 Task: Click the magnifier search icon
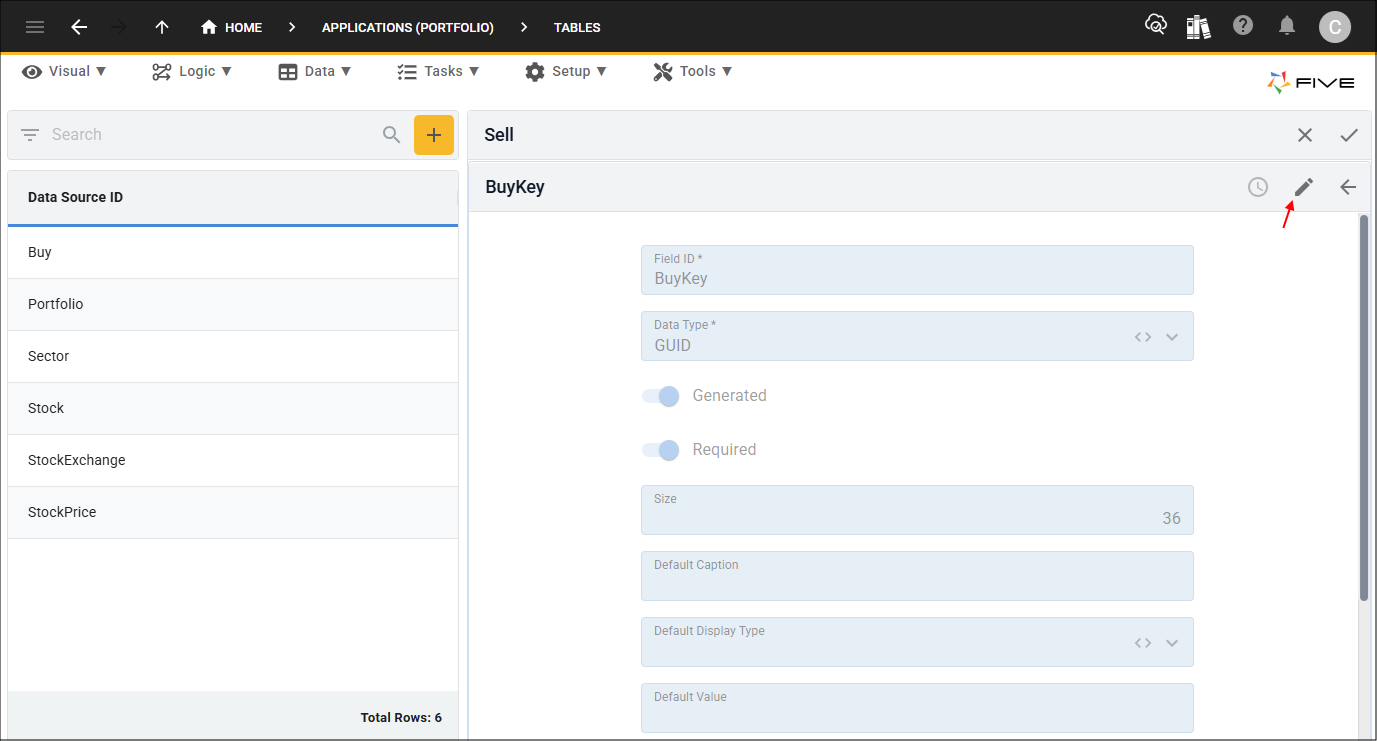tap(392, 135)
